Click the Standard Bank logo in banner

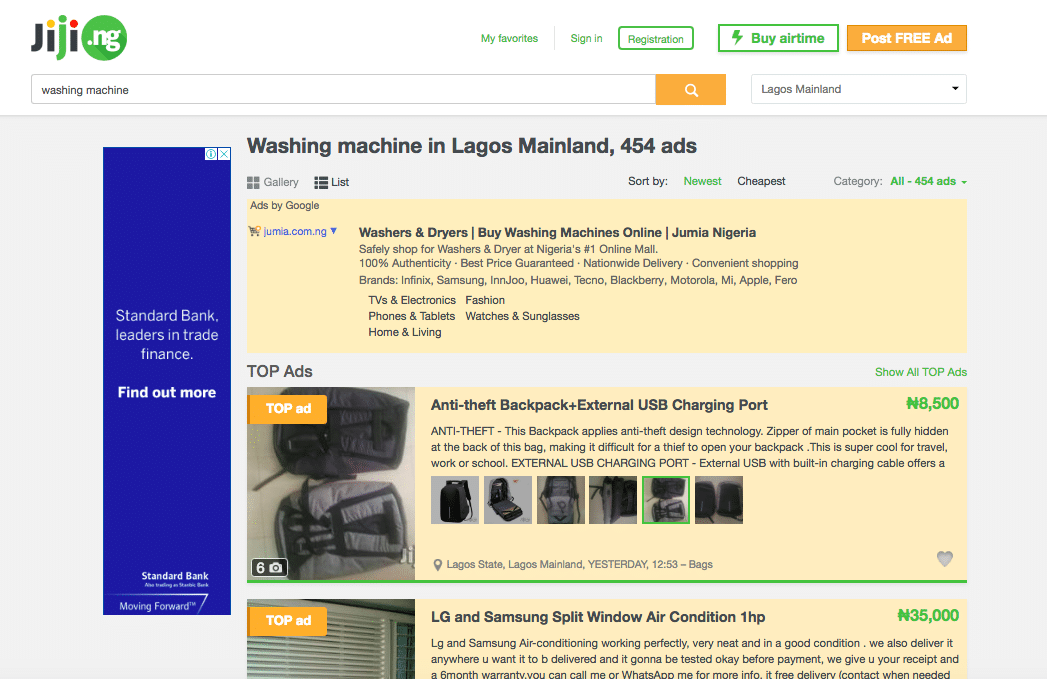[175, 578]
